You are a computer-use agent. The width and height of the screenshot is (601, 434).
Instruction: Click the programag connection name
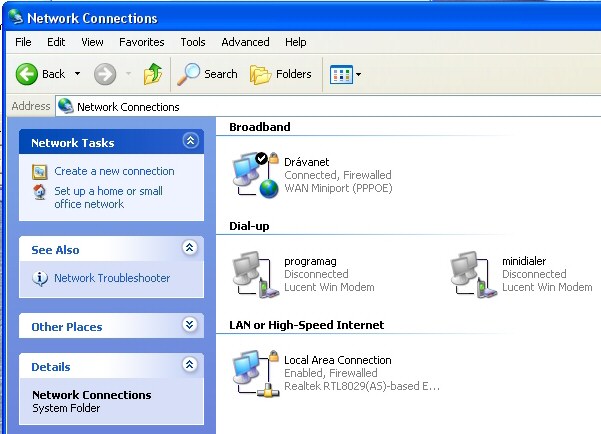[x=310, y=261]
